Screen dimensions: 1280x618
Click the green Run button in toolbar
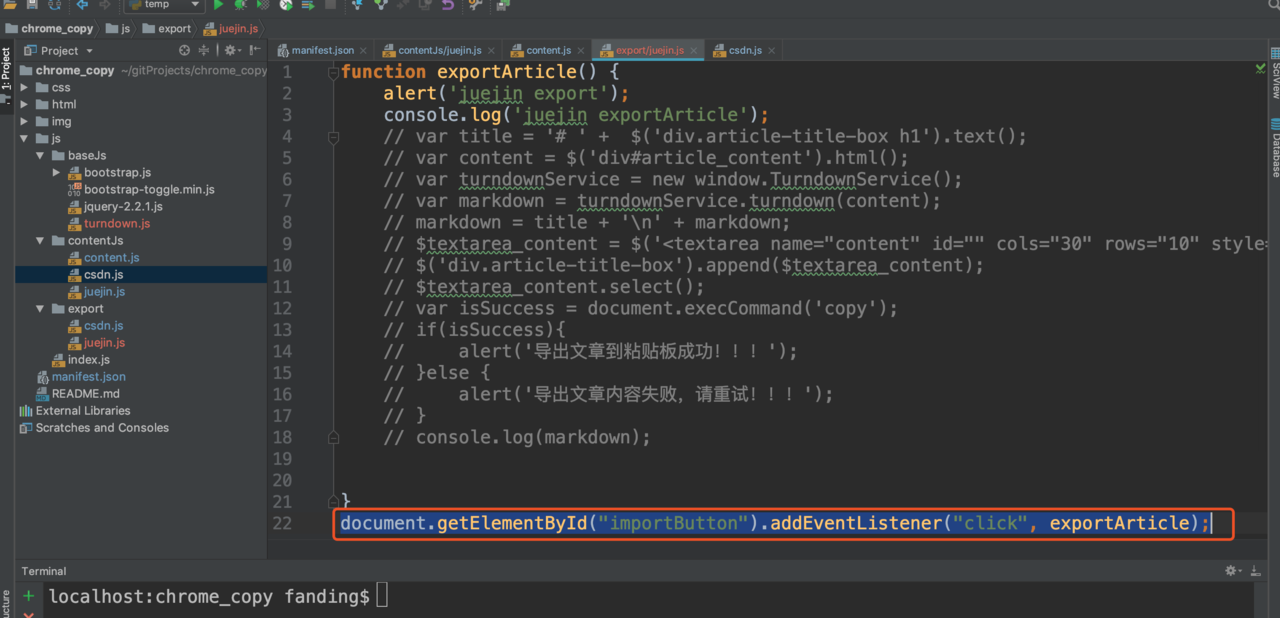[x=218, y=5]
